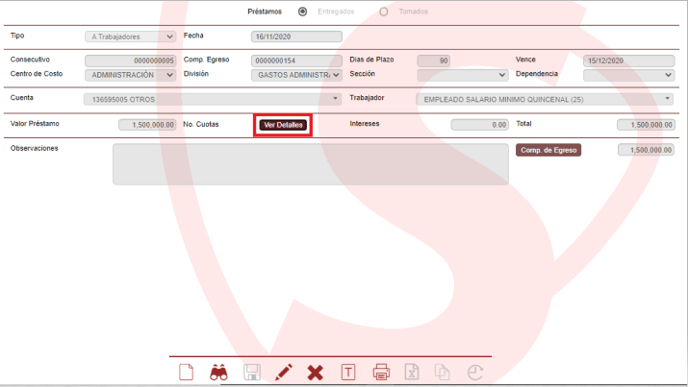Click the floppy disk save icon
The height and width of the screenshot is (387, 688).
click(x=252, y=372)
